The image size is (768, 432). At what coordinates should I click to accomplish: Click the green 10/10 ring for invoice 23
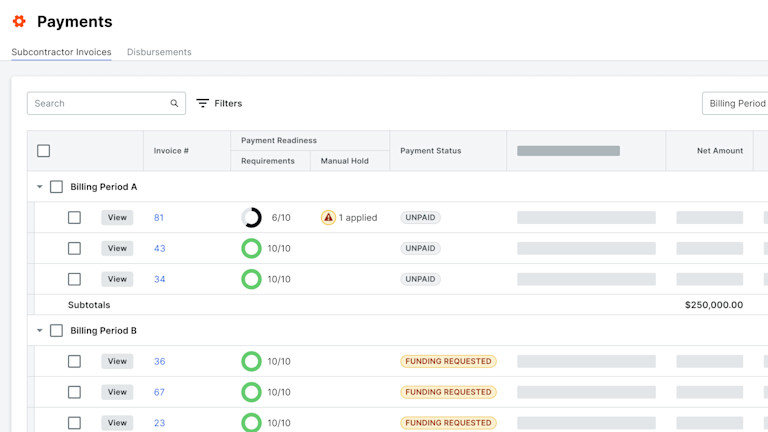pos(251,423)
